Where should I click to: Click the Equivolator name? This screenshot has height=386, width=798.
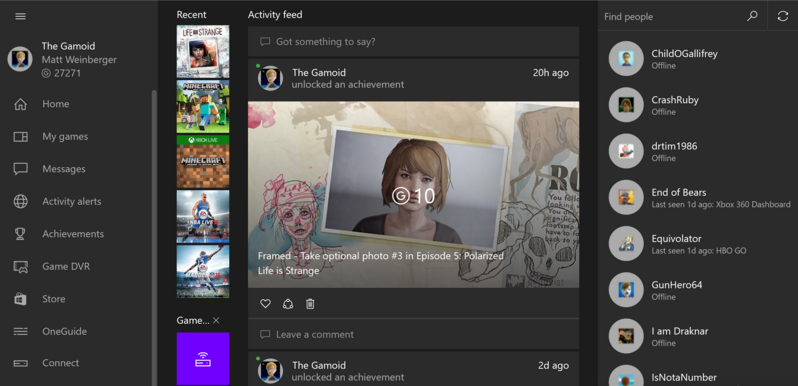(x=676, y=239)
